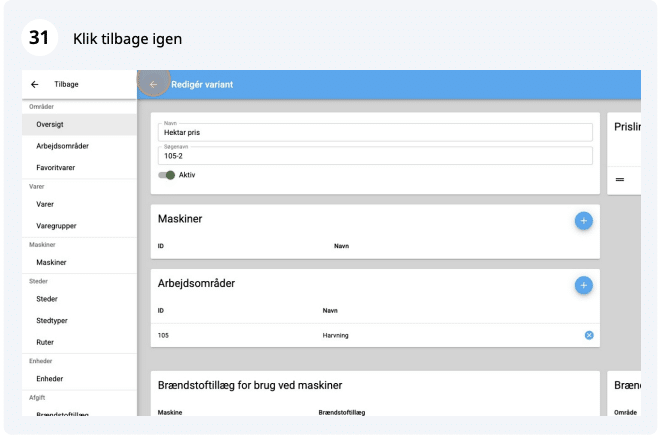The width and height of the screenshot is (659, 441).
Task: Go to Varer in the sidebar
Action: (x=45, y=204)
